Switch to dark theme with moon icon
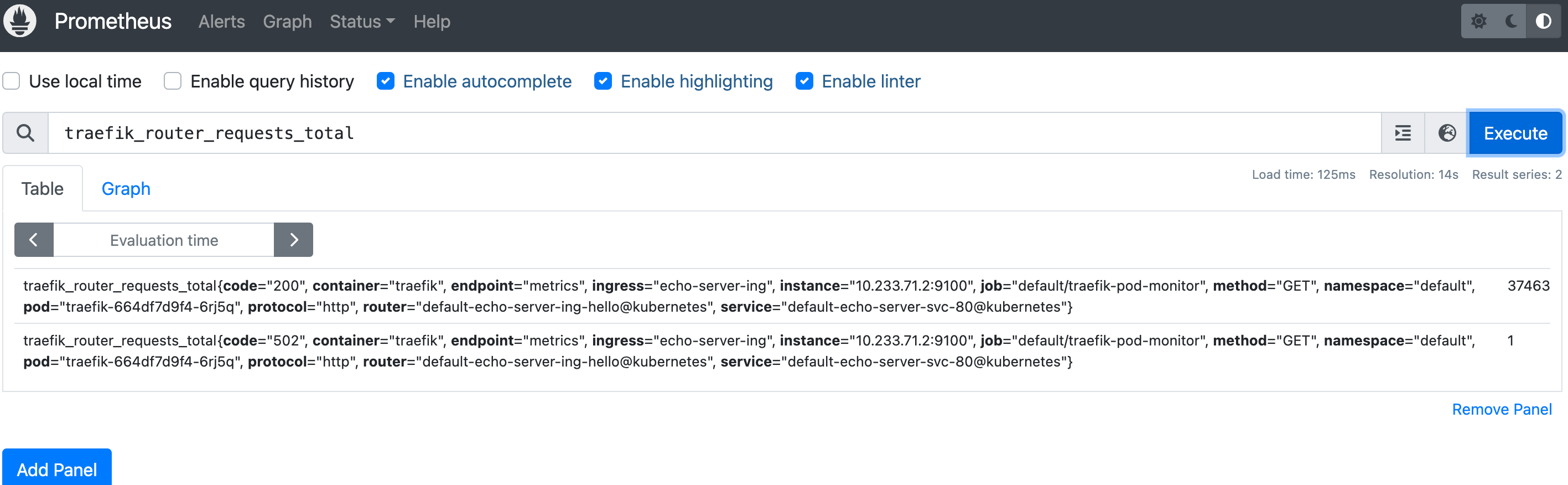This screenshot has width=1568, height=485. (1512, 22)
